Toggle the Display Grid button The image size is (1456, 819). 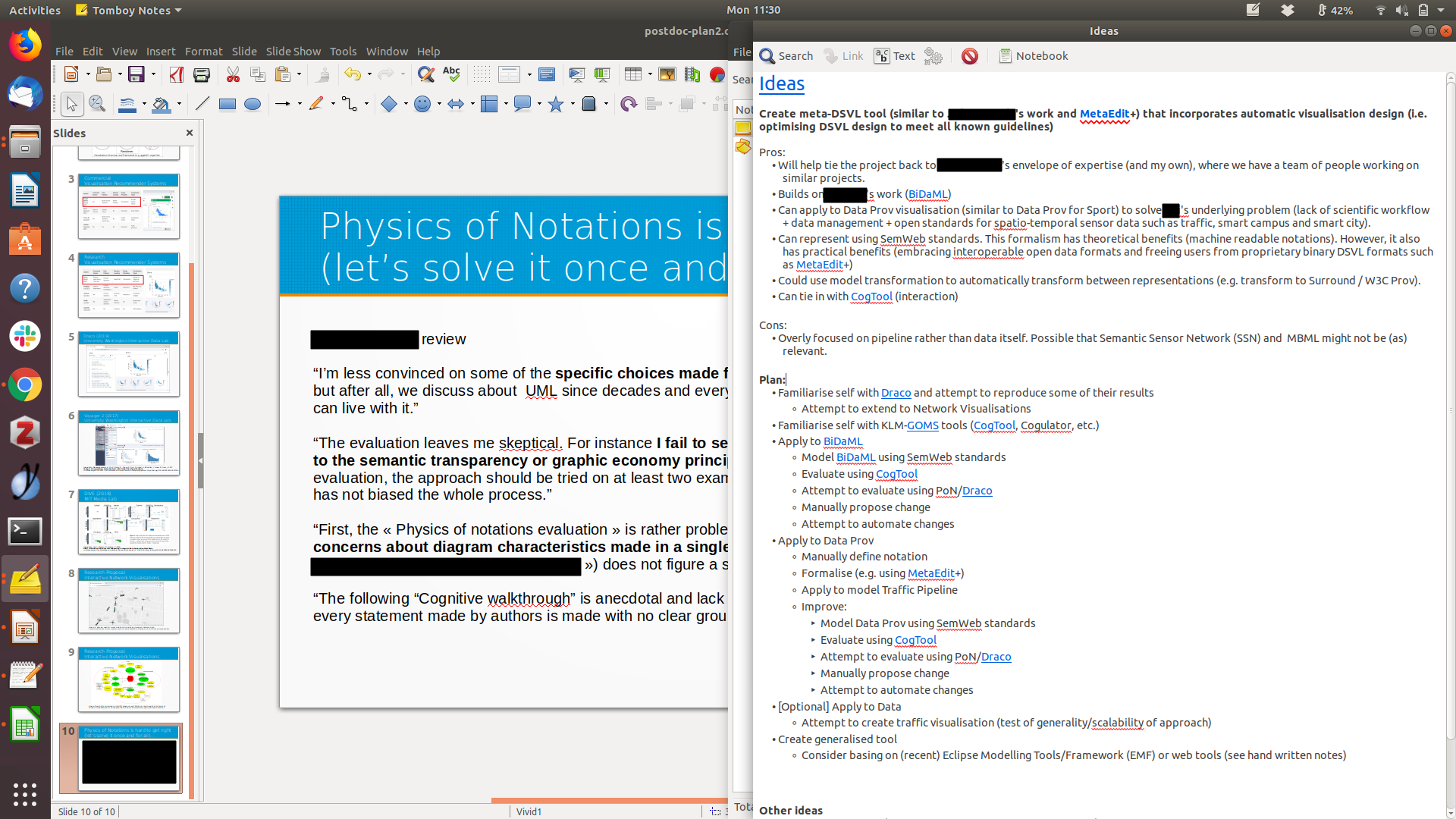481,74
